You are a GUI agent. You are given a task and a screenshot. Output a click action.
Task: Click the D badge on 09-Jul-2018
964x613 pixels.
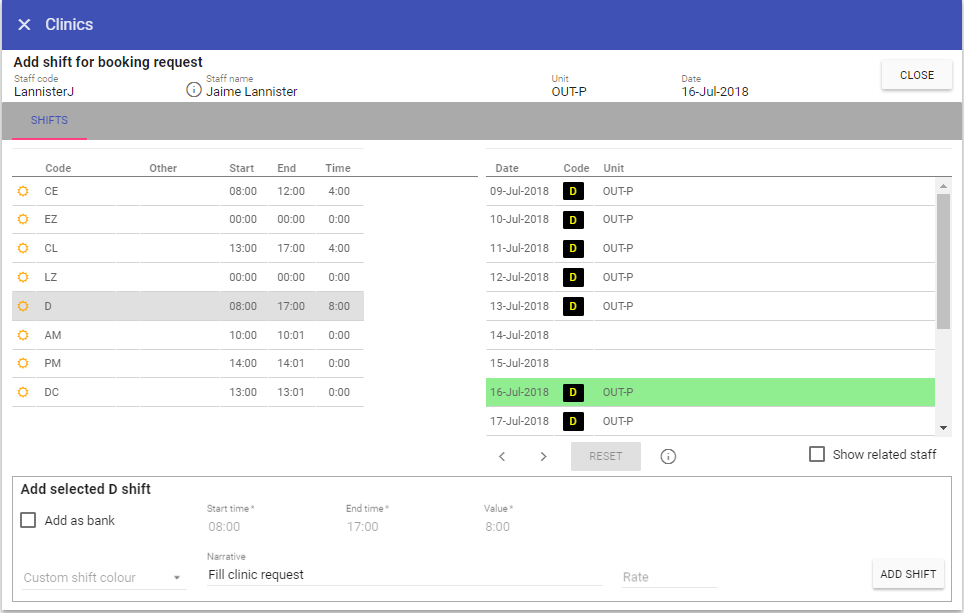point(573,191)
